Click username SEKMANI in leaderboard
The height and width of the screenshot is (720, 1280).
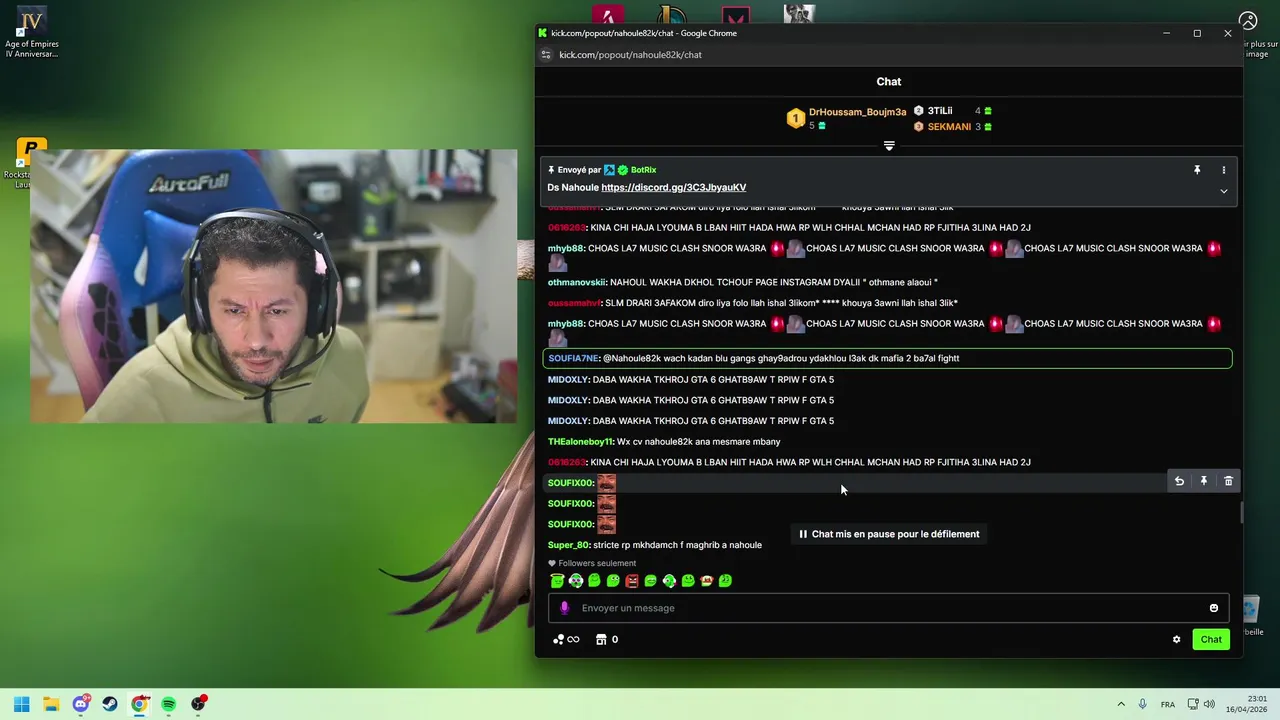949,127
